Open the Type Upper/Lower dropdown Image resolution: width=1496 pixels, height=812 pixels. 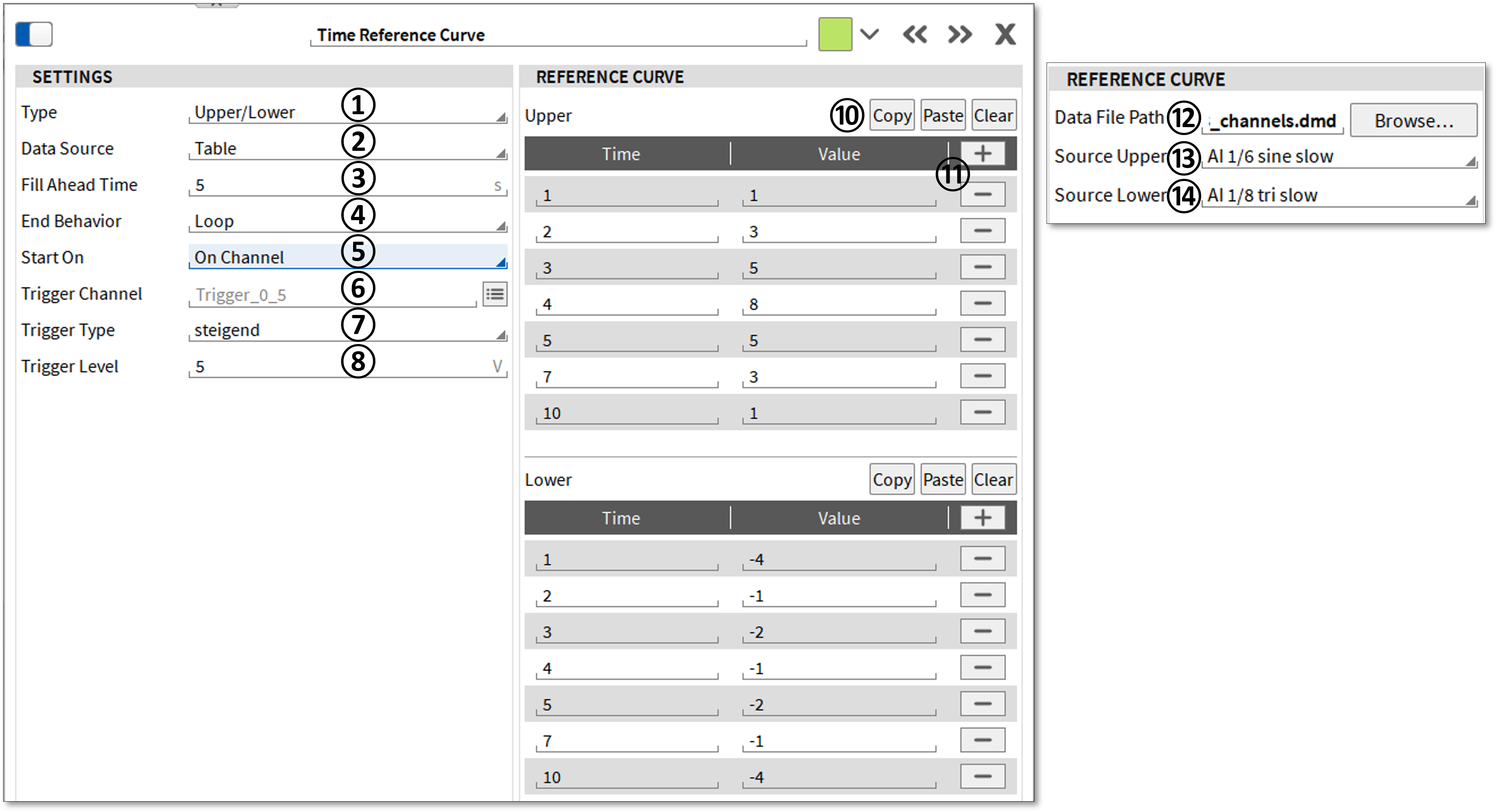[x=347, y=113]
